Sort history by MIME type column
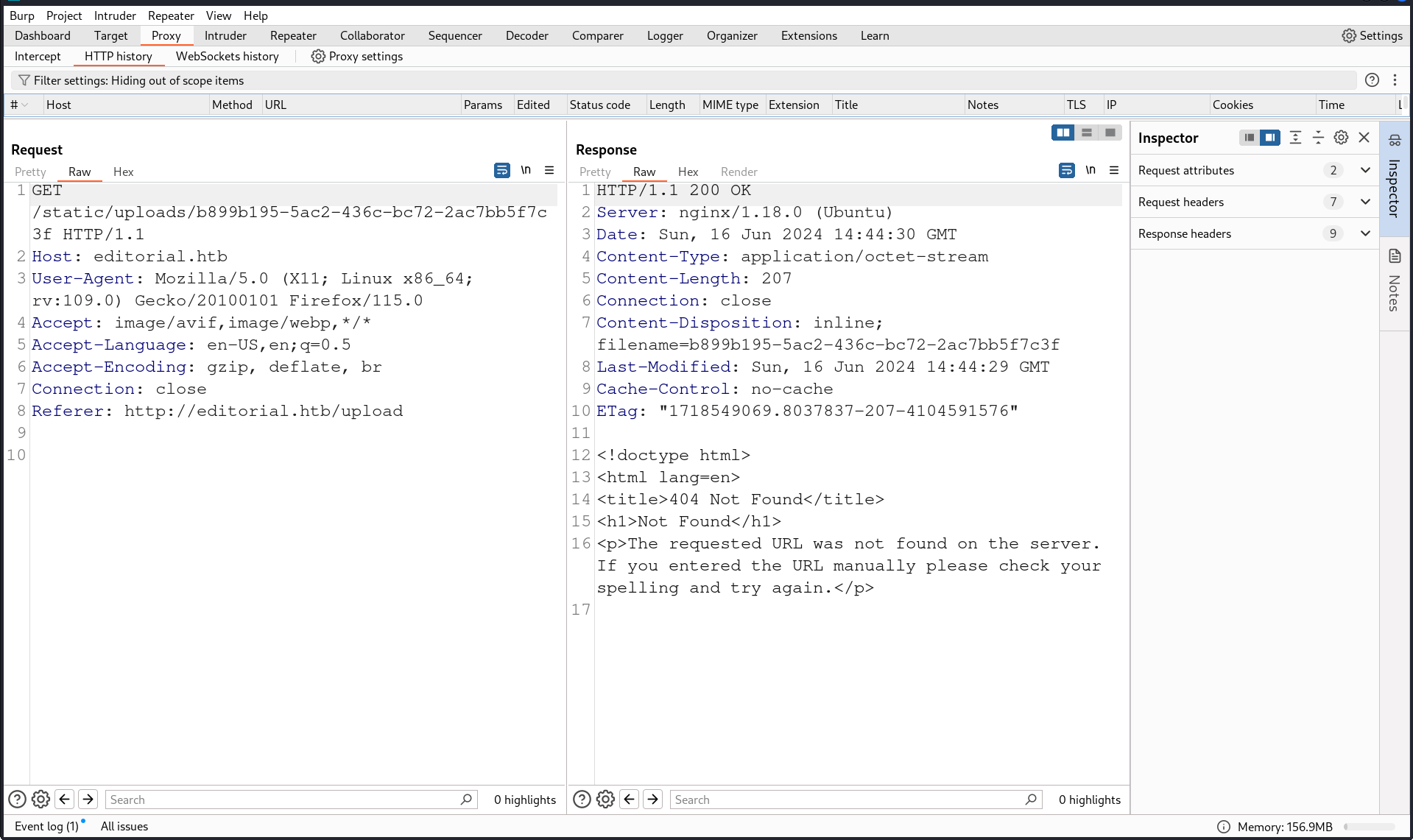 (x=730, y=105)
